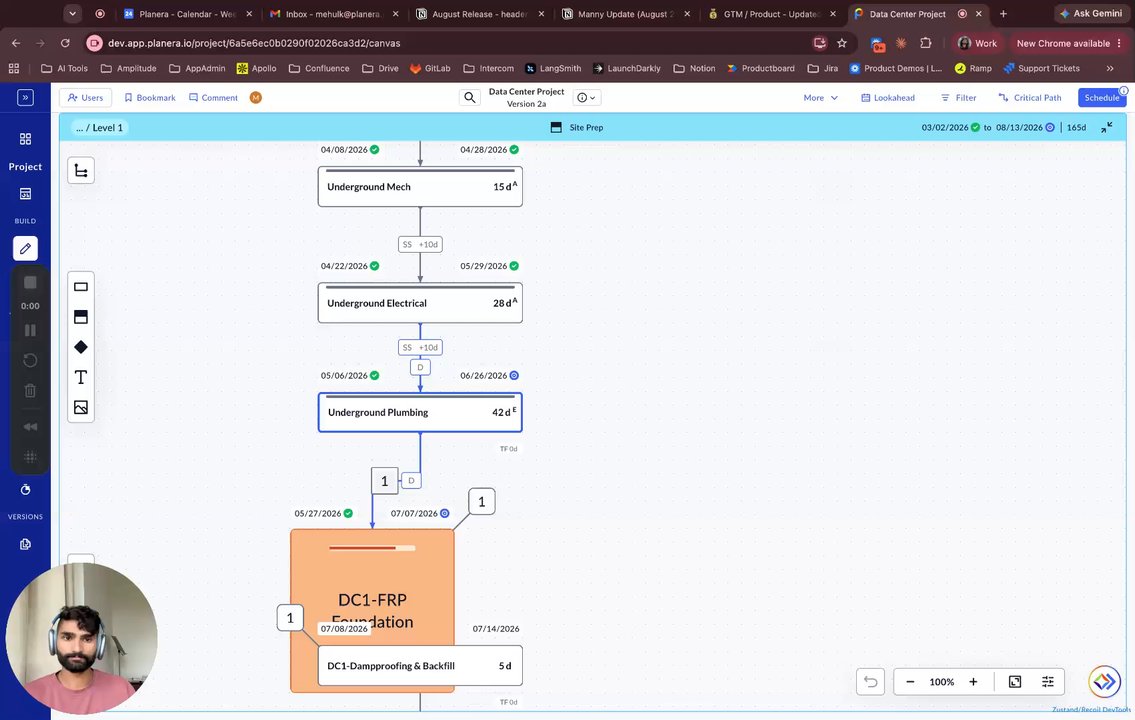Click the DC1-FRP Foundation progress bar
This screenshot has width=1135, height=720.
(372, 548)
